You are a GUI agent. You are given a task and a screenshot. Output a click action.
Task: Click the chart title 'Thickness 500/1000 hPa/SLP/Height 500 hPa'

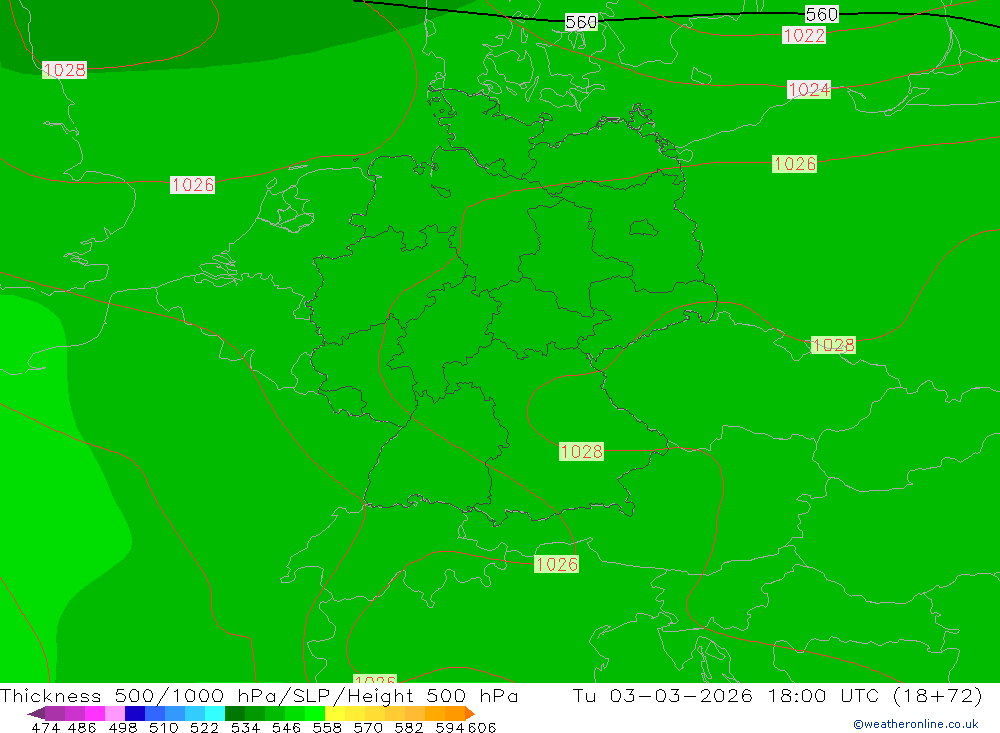click(259, 695)
